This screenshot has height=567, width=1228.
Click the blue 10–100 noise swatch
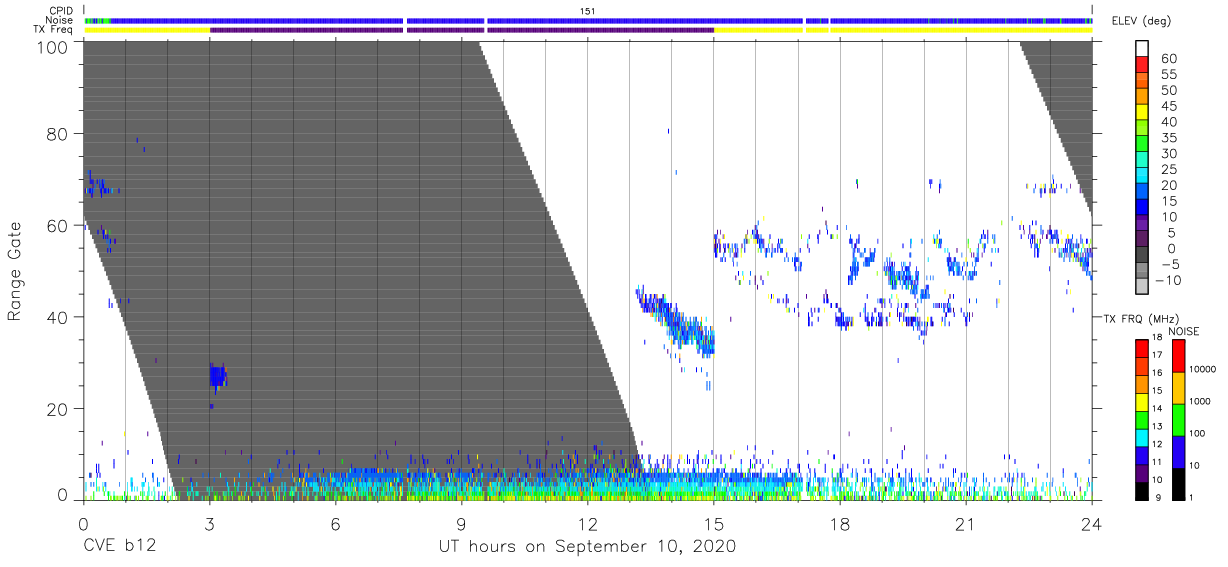(1177, 450)
